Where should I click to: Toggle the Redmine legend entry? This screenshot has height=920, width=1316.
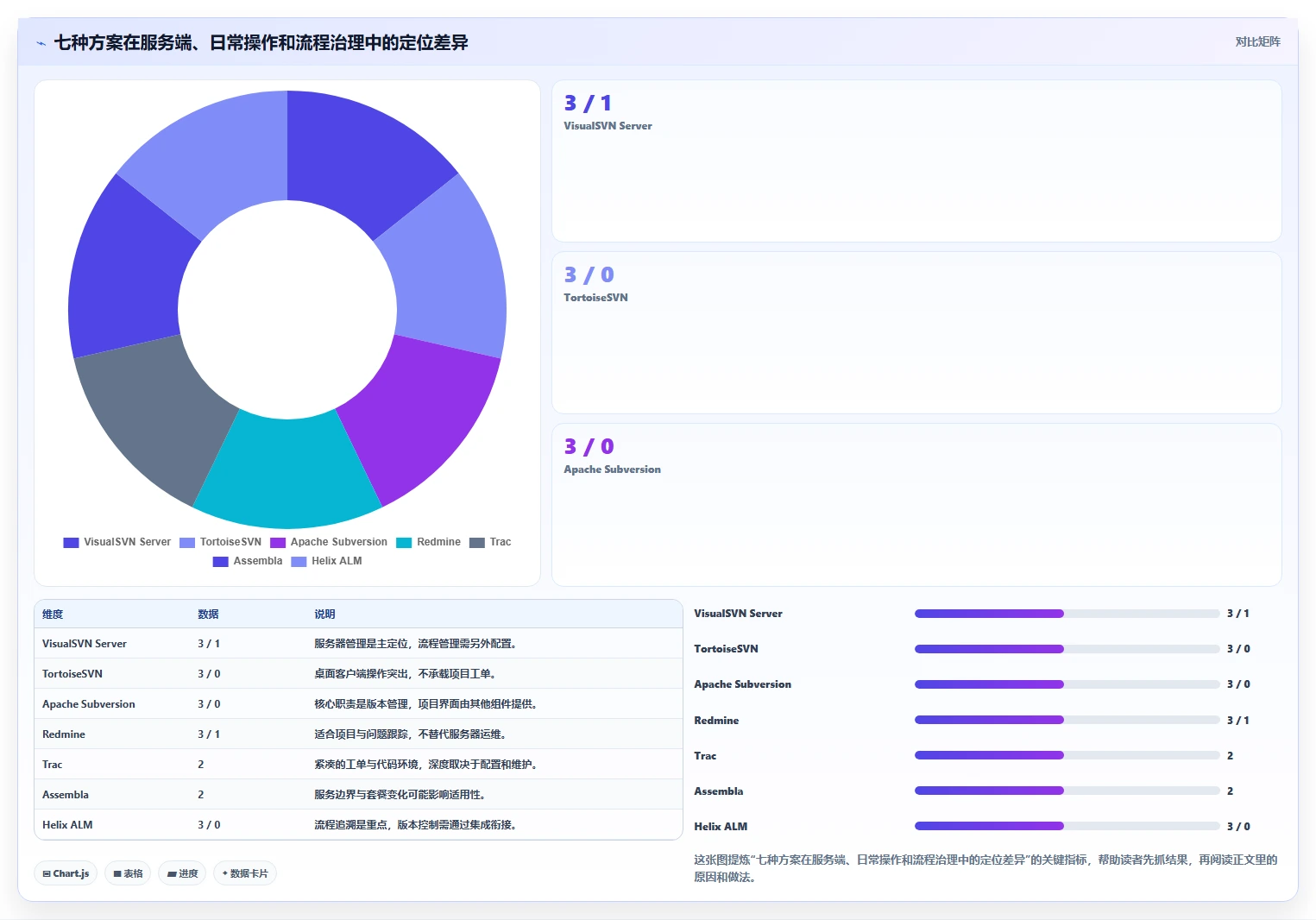428,542
